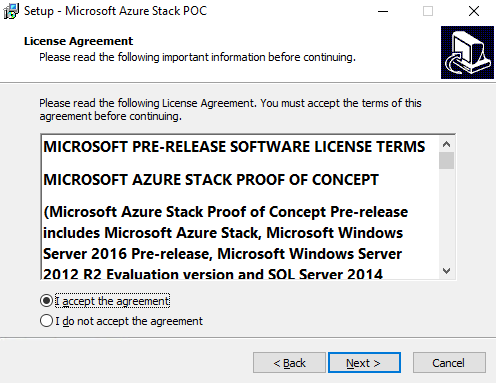The width and height of the screenshot is (496, 383).
Task: Minimize the Setup window
Action: point(383,11)
